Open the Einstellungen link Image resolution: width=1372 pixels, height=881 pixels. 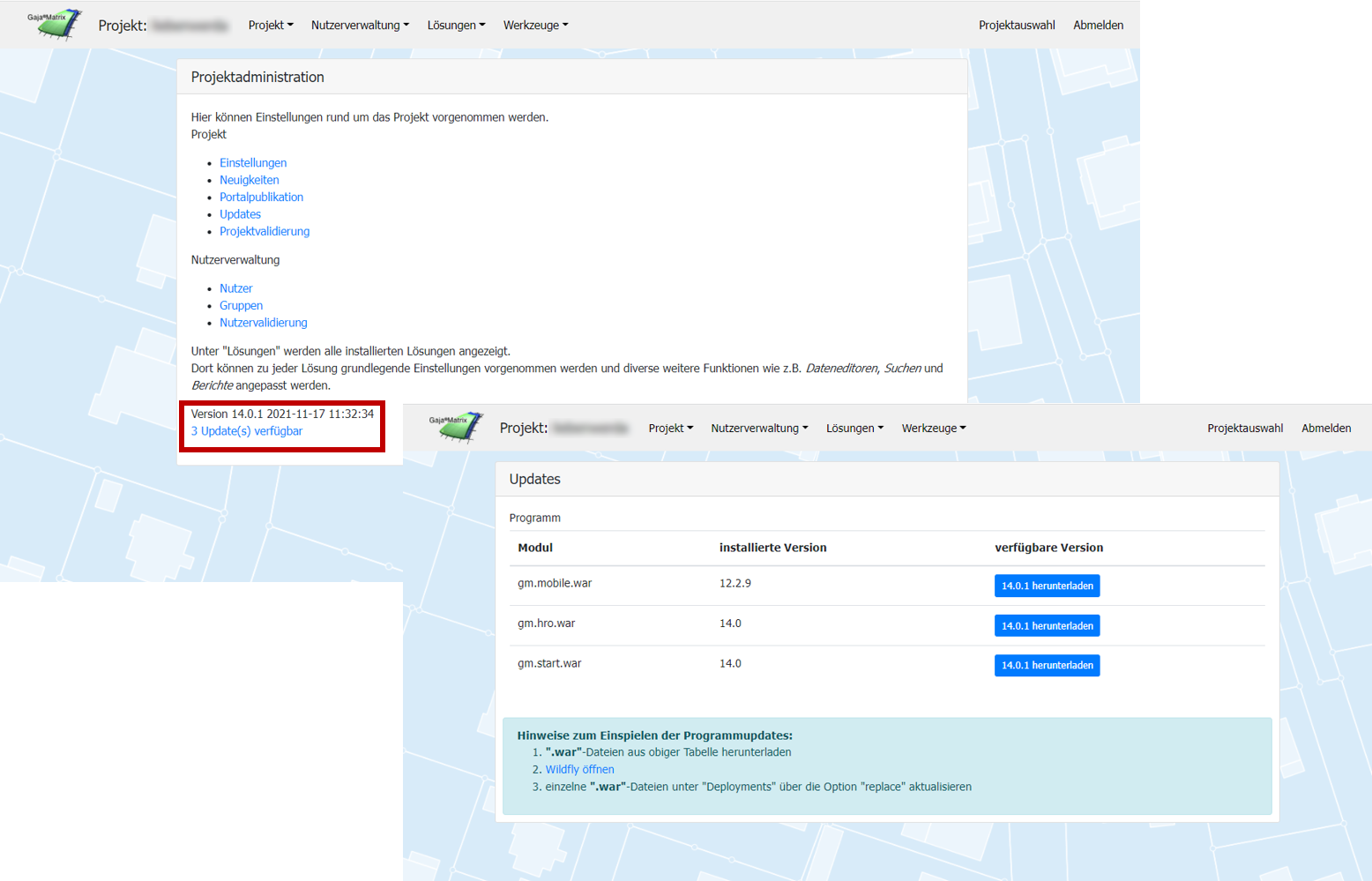pyautogui.click(x=253, y=163)
